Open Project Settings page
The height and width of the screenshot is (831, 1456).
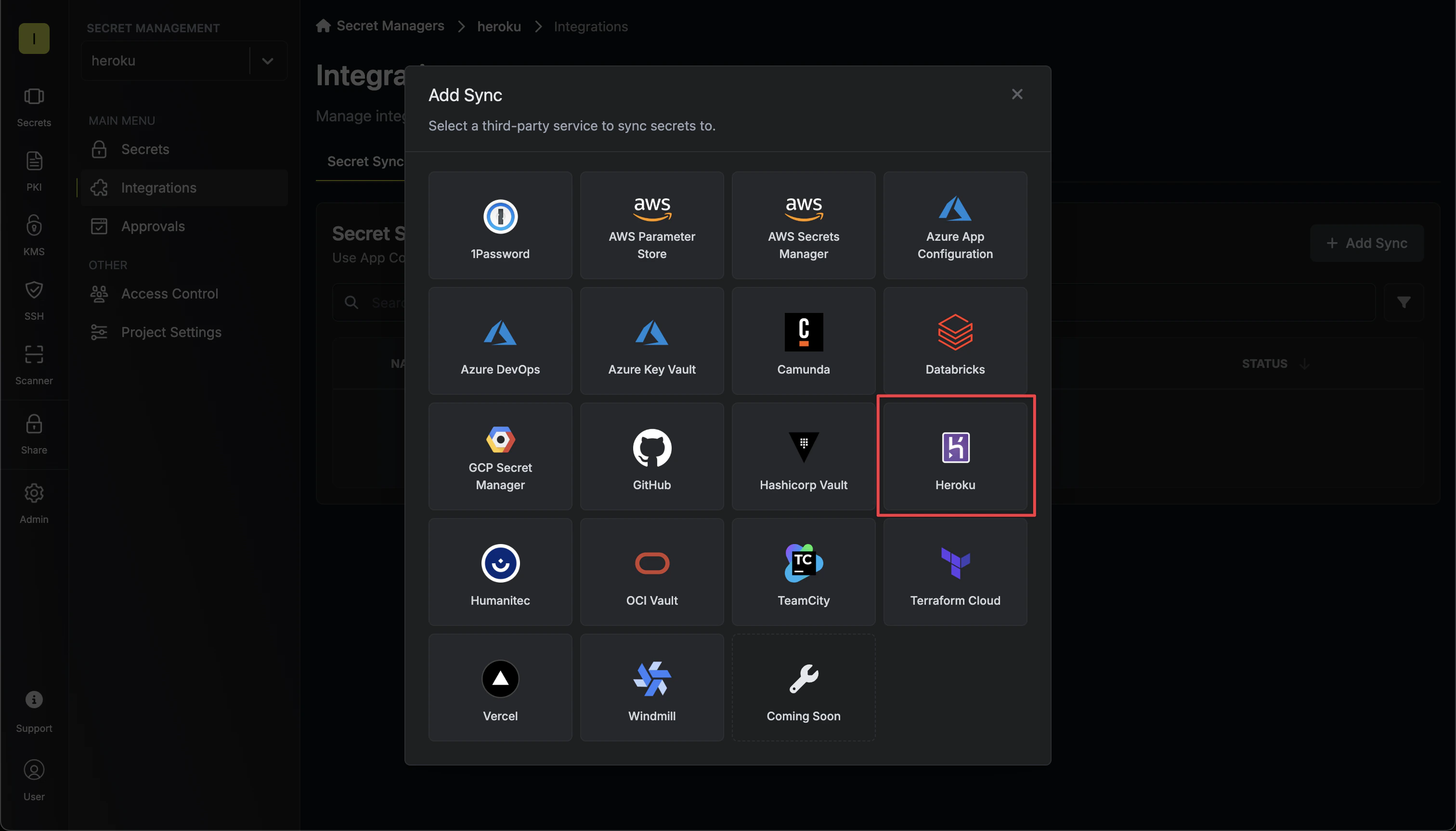[184, 332]
